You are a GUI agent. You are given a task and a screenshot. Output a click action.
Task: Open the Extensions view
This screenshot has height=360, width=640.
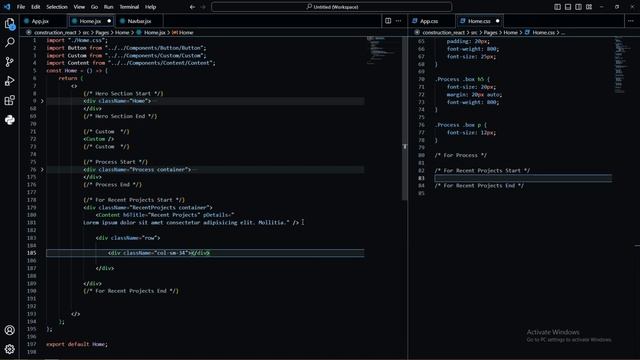[x=9, y=100]
